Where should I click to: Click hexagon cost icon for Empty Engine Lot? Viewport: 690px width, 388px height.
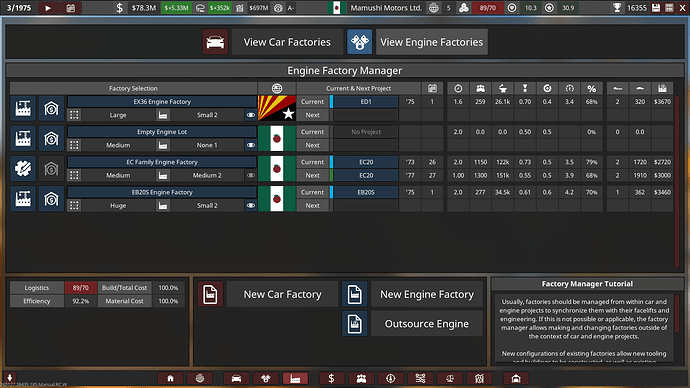(x=51, y=139)
